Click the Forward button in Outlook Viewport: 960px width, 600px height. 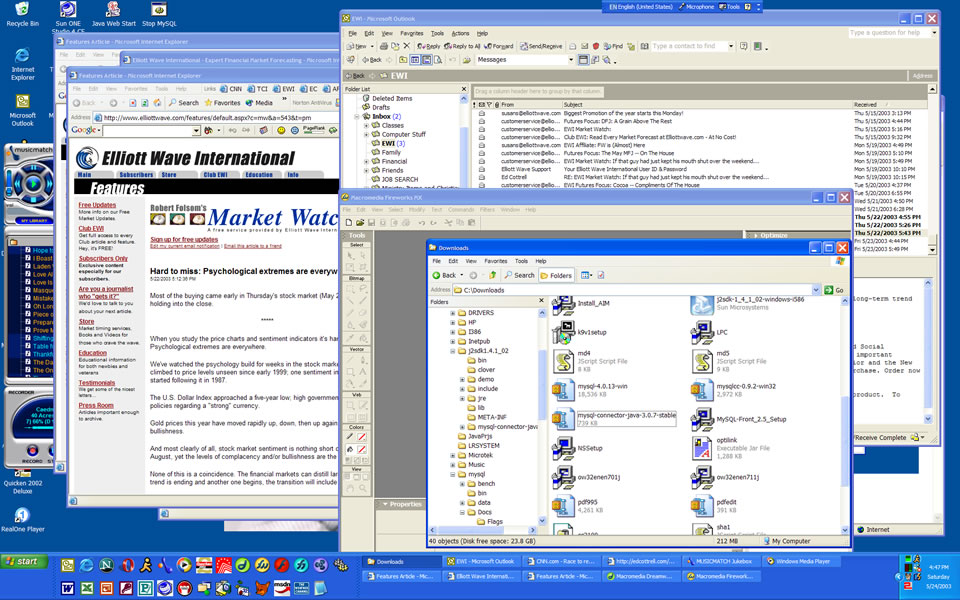[498, 46]
